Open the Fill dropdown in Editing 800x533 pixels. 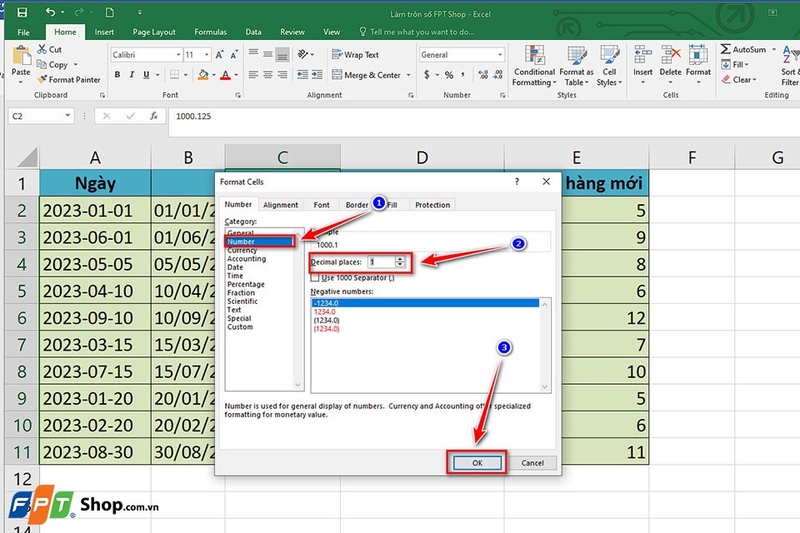pos(735,64)
